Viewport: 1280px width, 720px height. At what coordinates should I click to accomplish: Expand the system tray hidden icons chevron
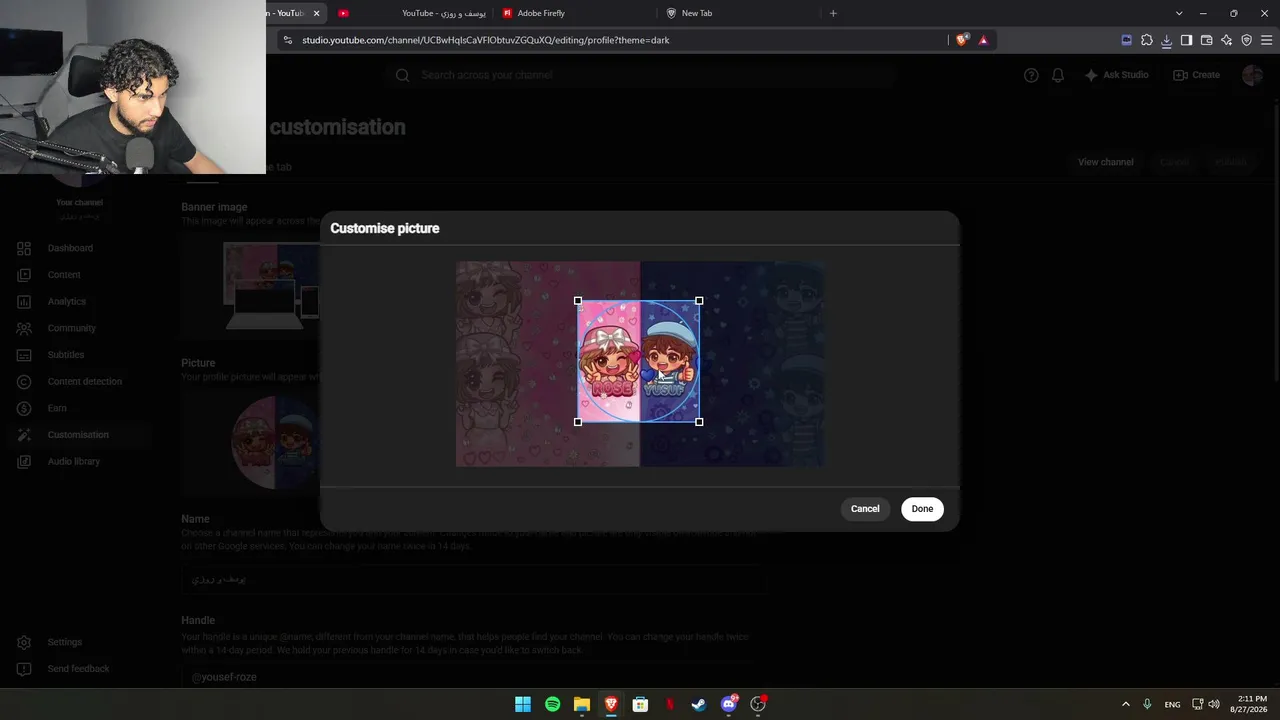pyautogui.click(x=1125, y=704)
